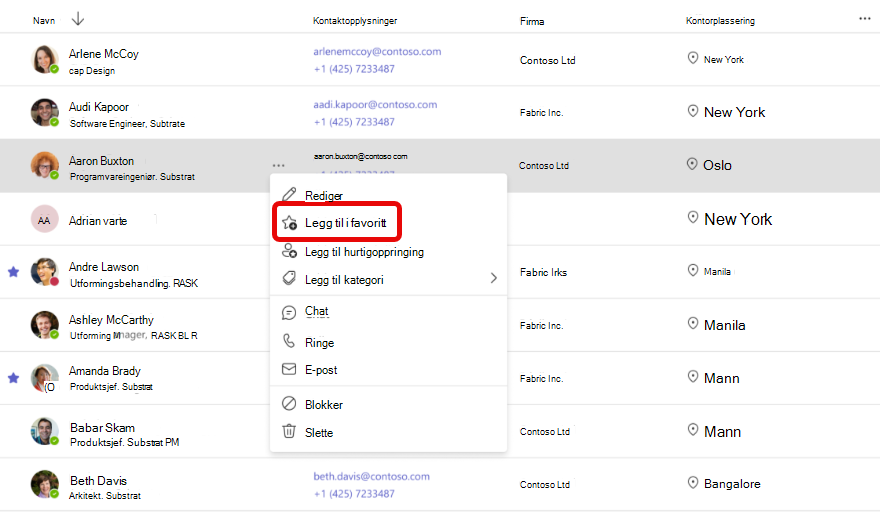Click the star icon for Legg til i favoritt
The height and width of the screenshot is (512, 880).
[290, 223]
